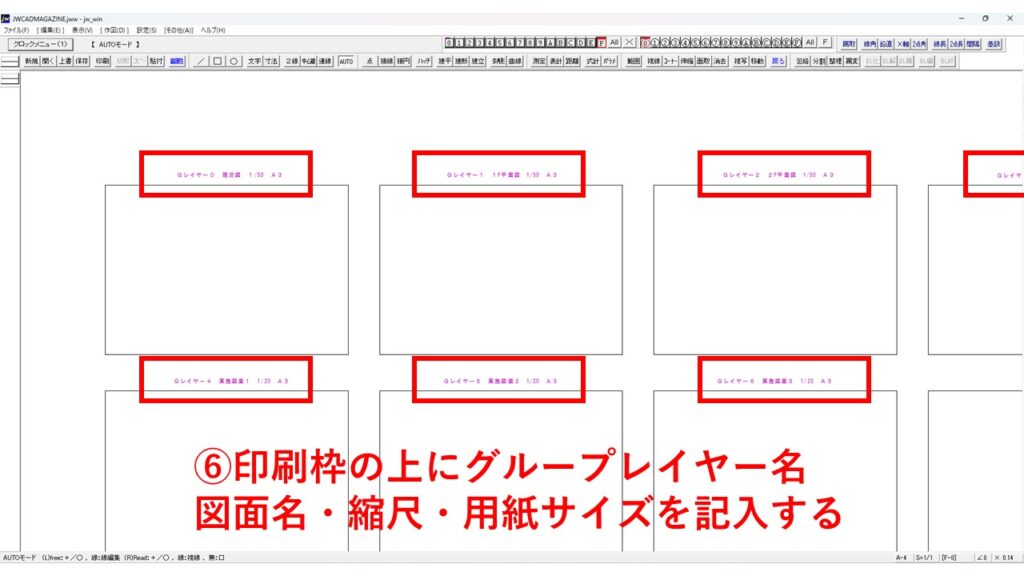The width and height of the screenshot is (1024, 576).
Task: Click the 属取 attribute pick button
Action: (849, 44)
